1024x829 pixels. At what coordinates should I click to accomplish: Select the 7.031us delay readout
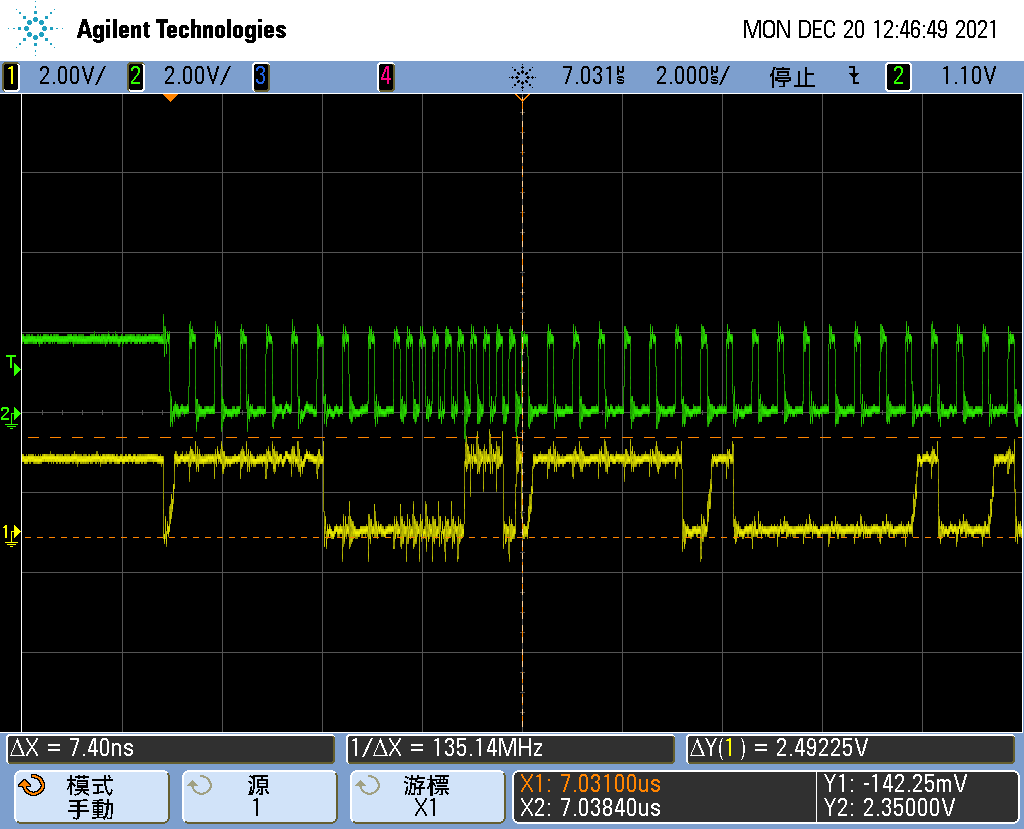coord(592,77)
